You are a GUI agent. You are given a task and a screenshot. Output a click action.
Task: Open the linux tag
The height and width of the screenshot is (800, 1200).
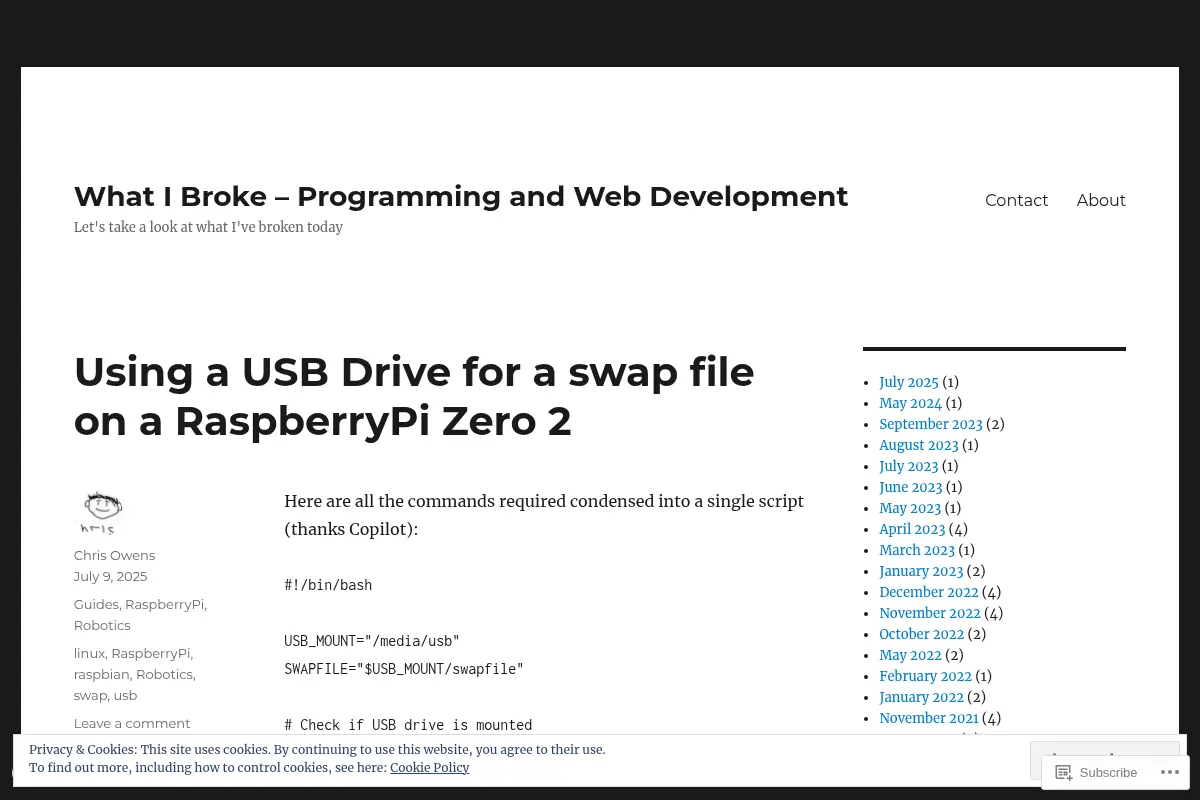point(89,653)
